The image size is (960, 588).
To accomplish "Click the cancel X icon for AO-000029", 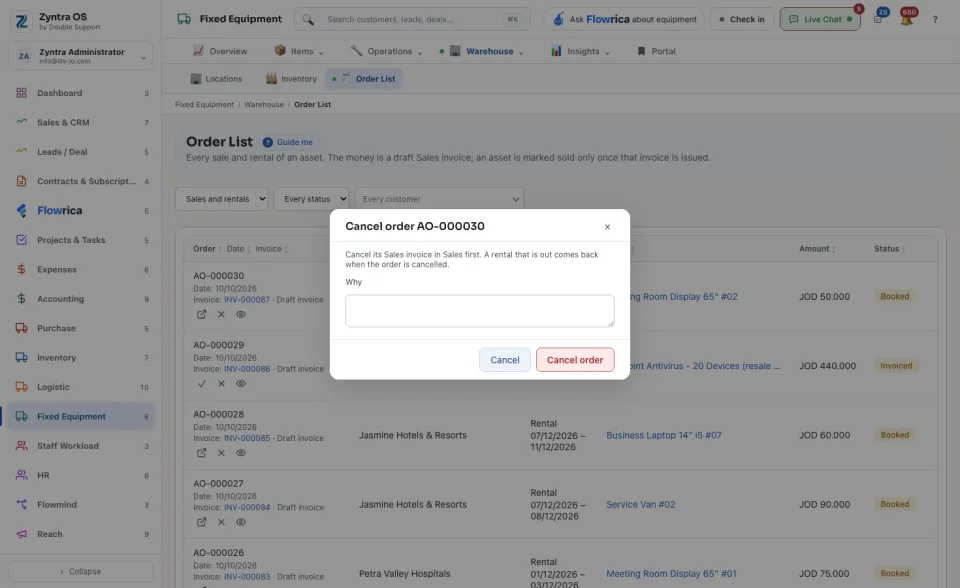I will point(221,383).
